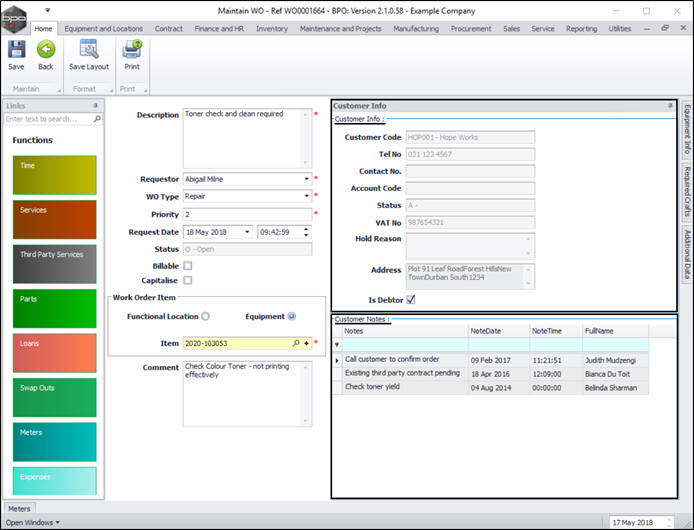Viewport: 694px width, 530px height.
Task: Click into the Description text box
Action: (x=247, y=138)
